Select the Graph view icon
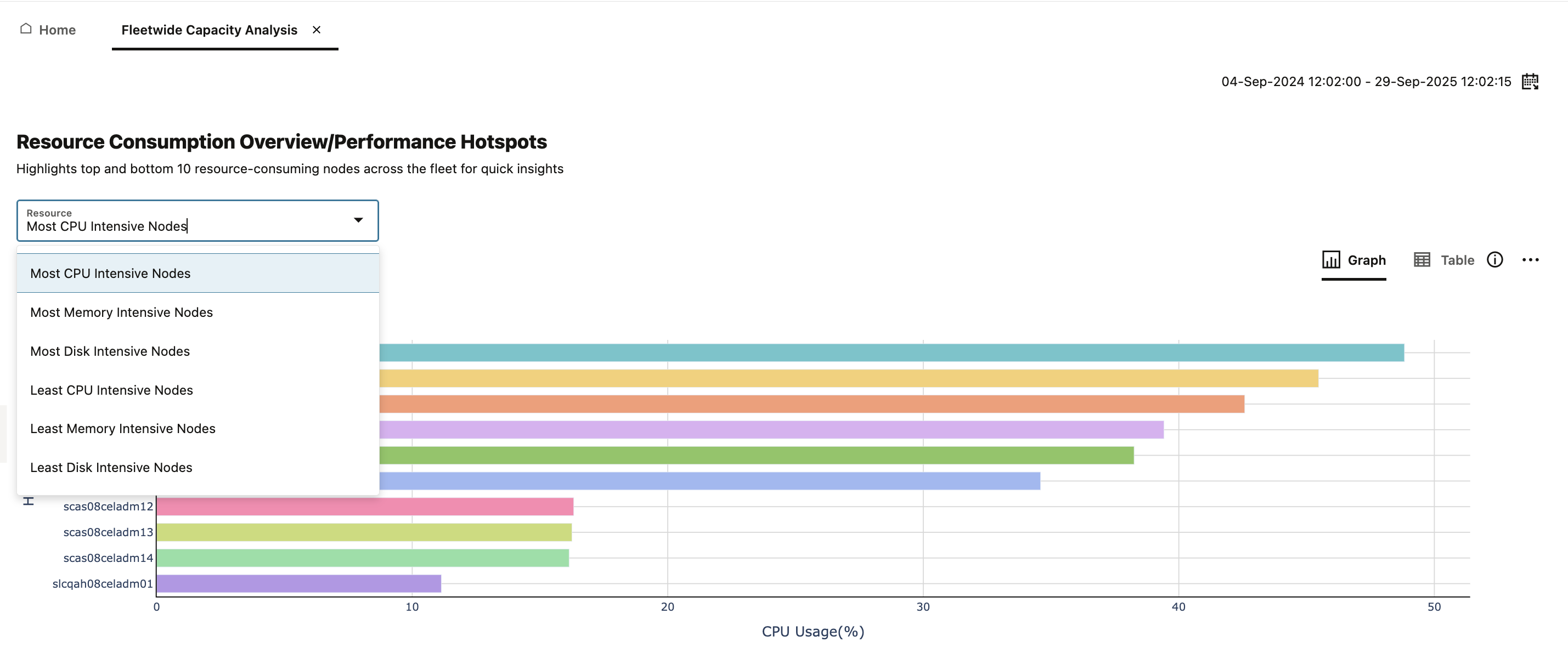This screenshot has width=1568, height=648. click(x=1332, y=259)
